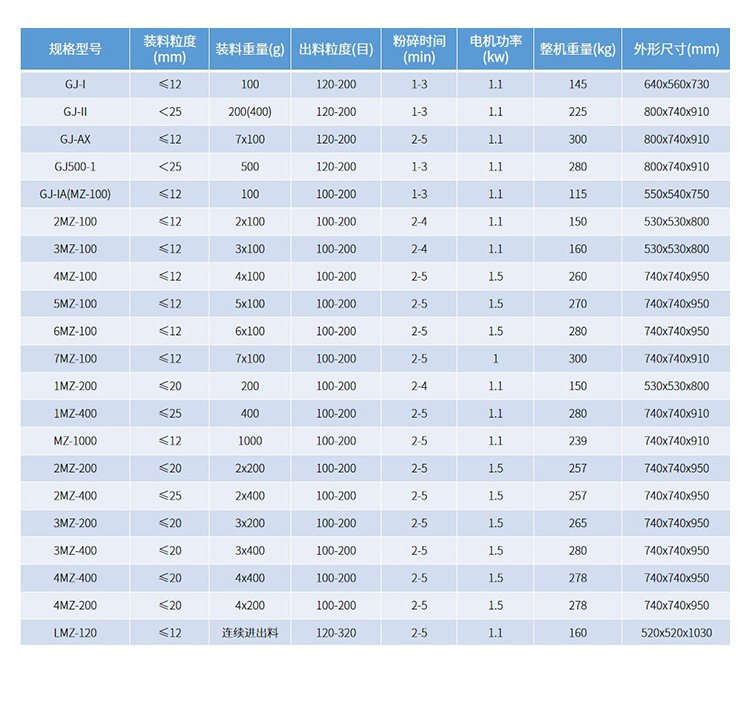Click the 7MZ-100 model name
The image size is (750, 702).
coord(75,359)
